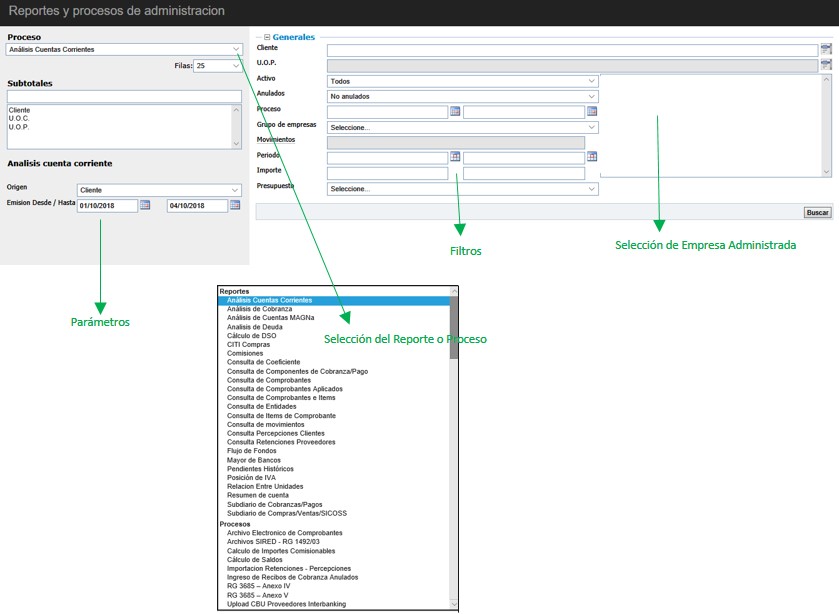Open the Activo 'Todos' dropdown
839x614 pixels.
pos(592,81)
